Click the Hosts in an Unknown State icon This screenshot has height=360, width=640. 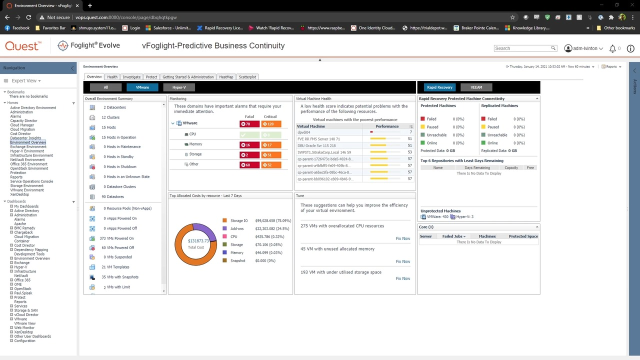[x=92, y=177]
